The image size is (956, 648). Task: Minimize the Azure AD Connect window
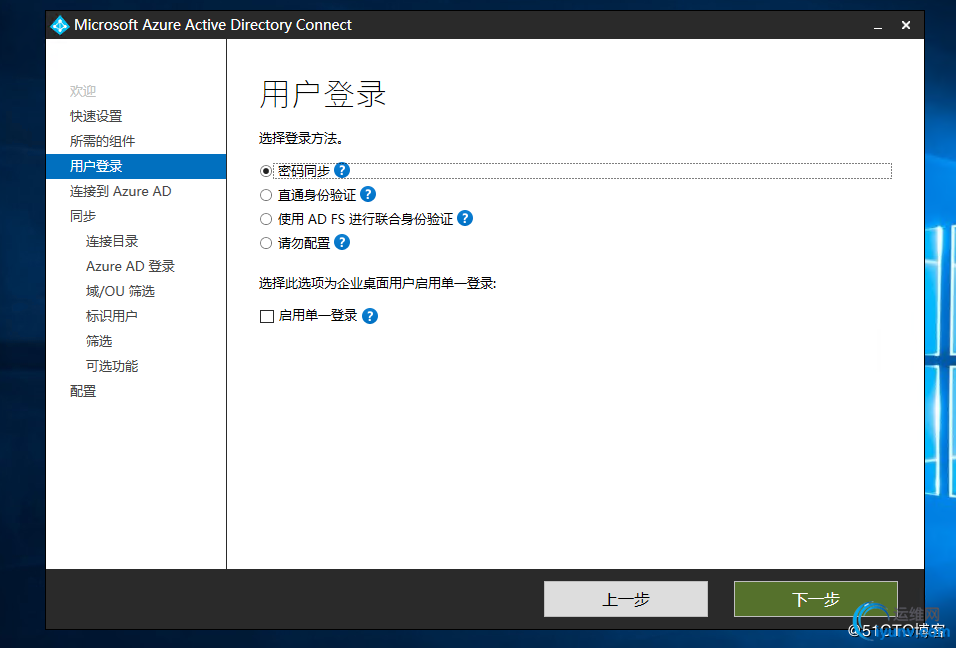(878, 26)
